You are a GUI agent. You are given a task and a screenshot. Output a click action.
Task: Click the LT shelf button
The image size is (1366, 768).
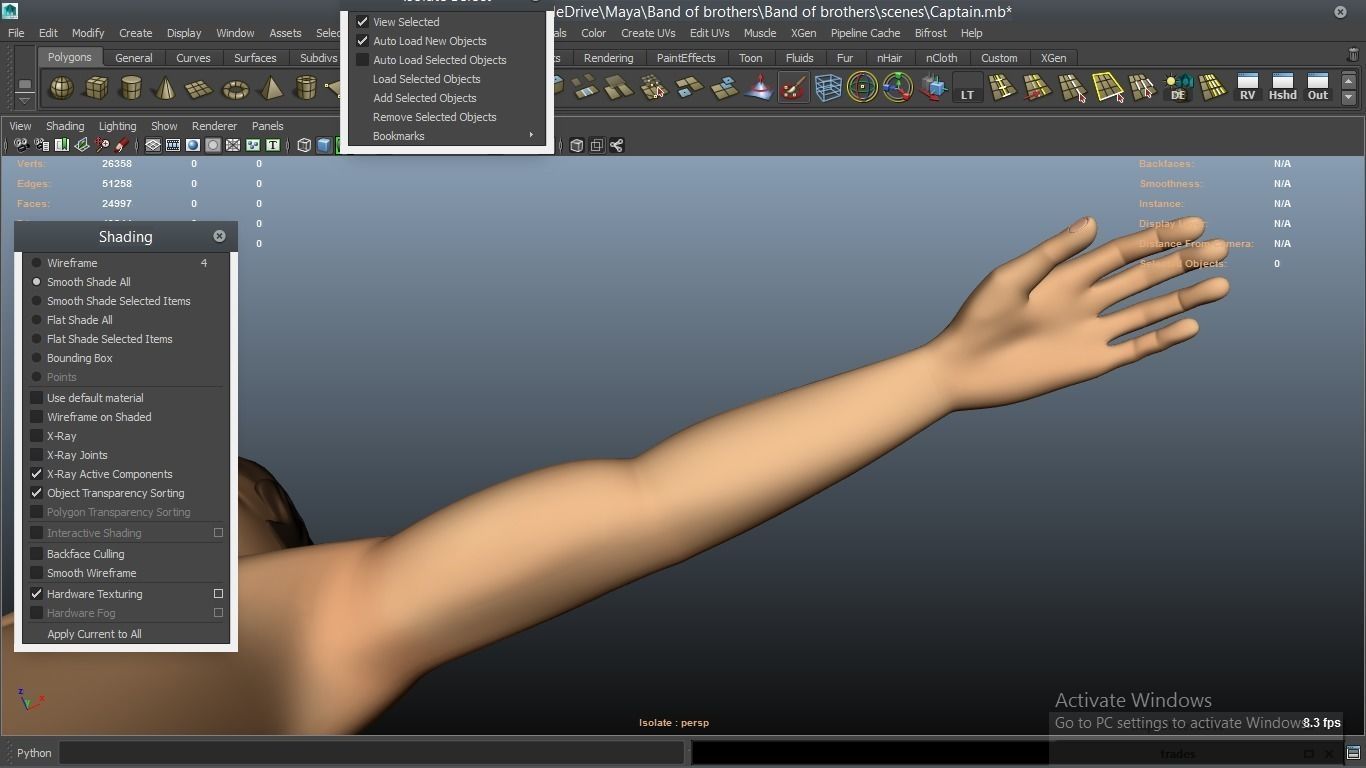click(x=967, y=88)
